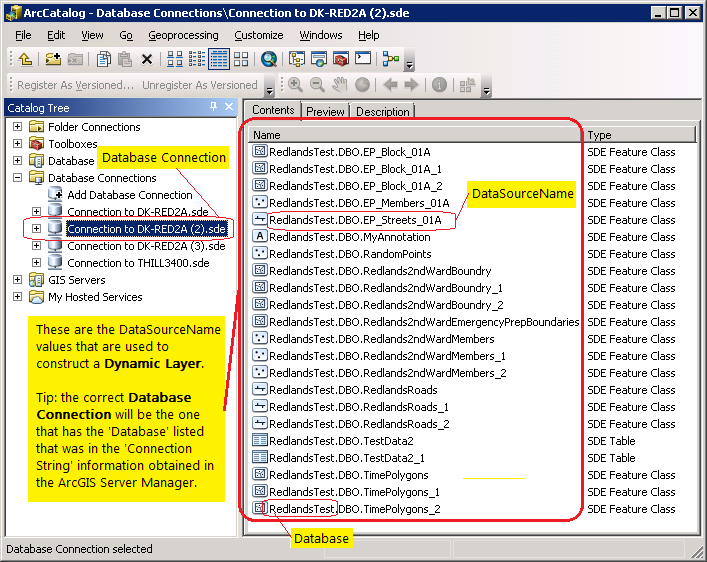Click the Create Thumbnail icon
The height and width of the screenshot is (562, 707).
[x=467, y=85]
